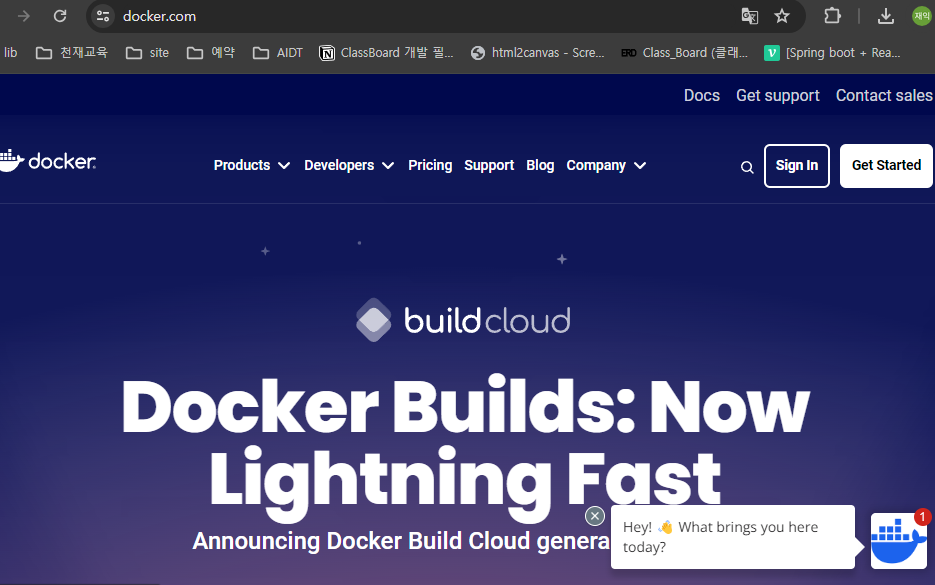Click the translate page icon
This screenshot has height=585, width=935.
coord(750,16)
